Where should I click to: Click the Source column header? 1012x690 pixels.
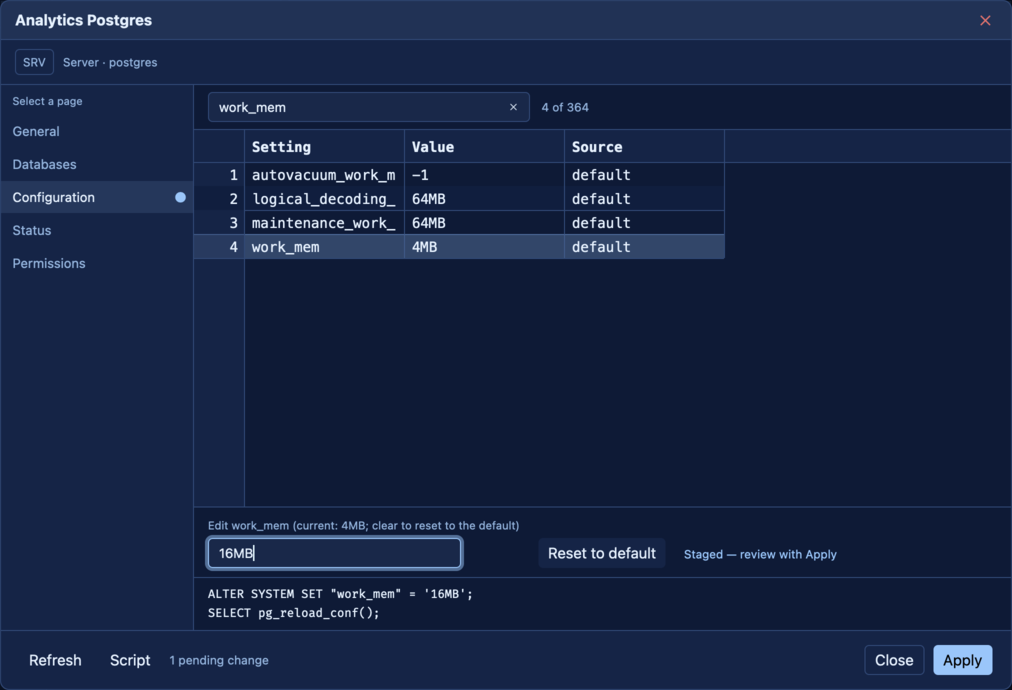pyautogui.click(x=645, y=147)
